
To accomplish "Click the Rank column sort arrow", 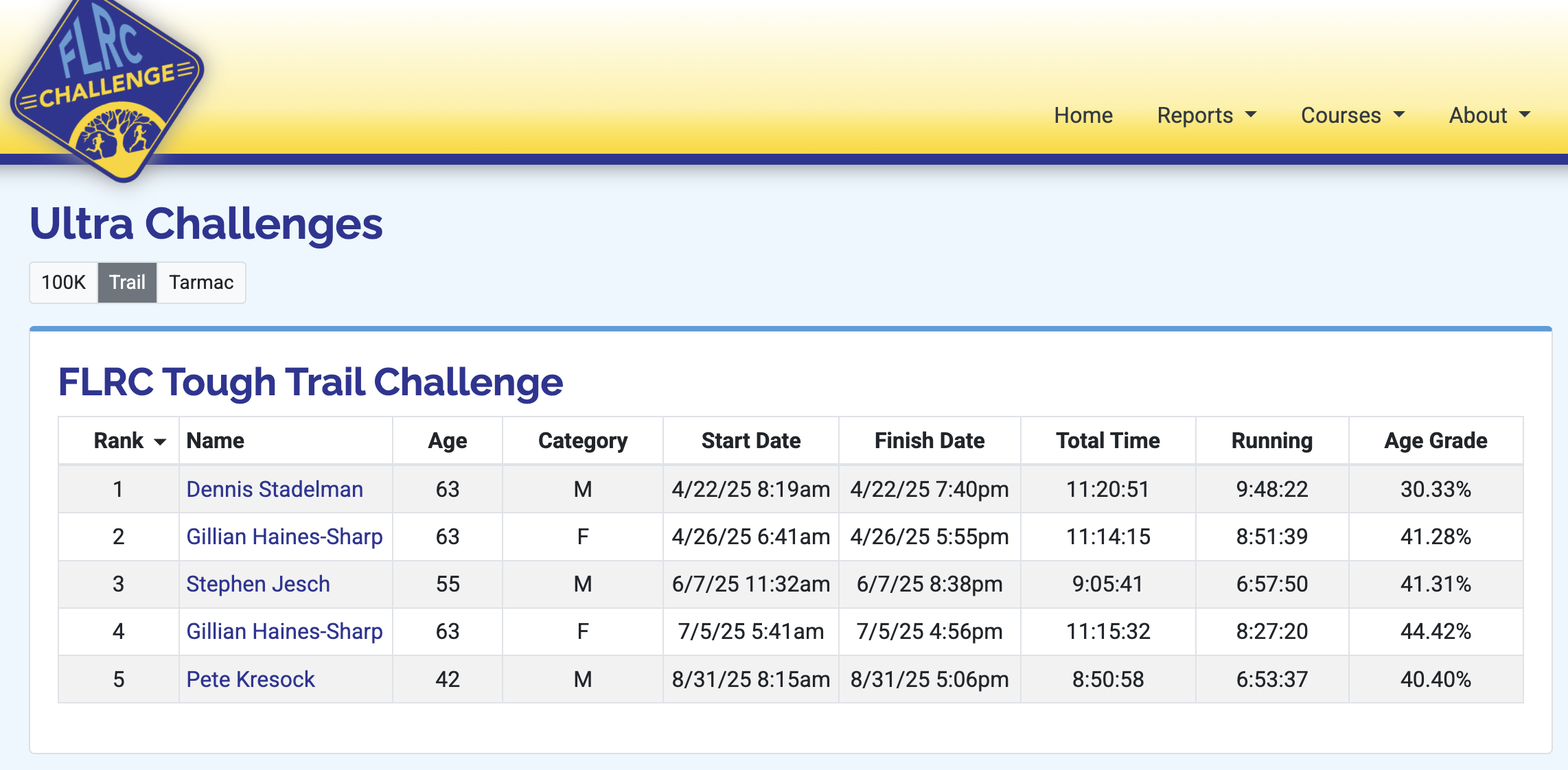I will pyautogui.click(x=160, y=441).
